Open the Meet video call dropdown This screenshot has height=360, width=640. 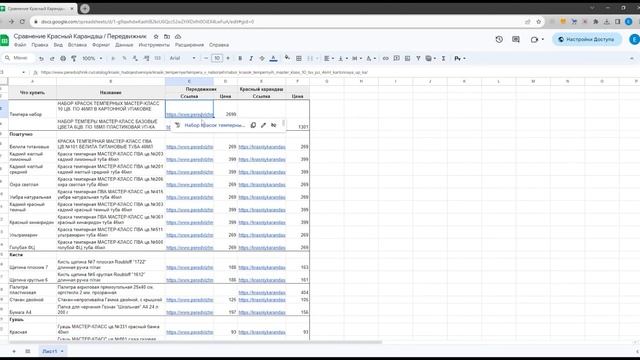[537, 40]
